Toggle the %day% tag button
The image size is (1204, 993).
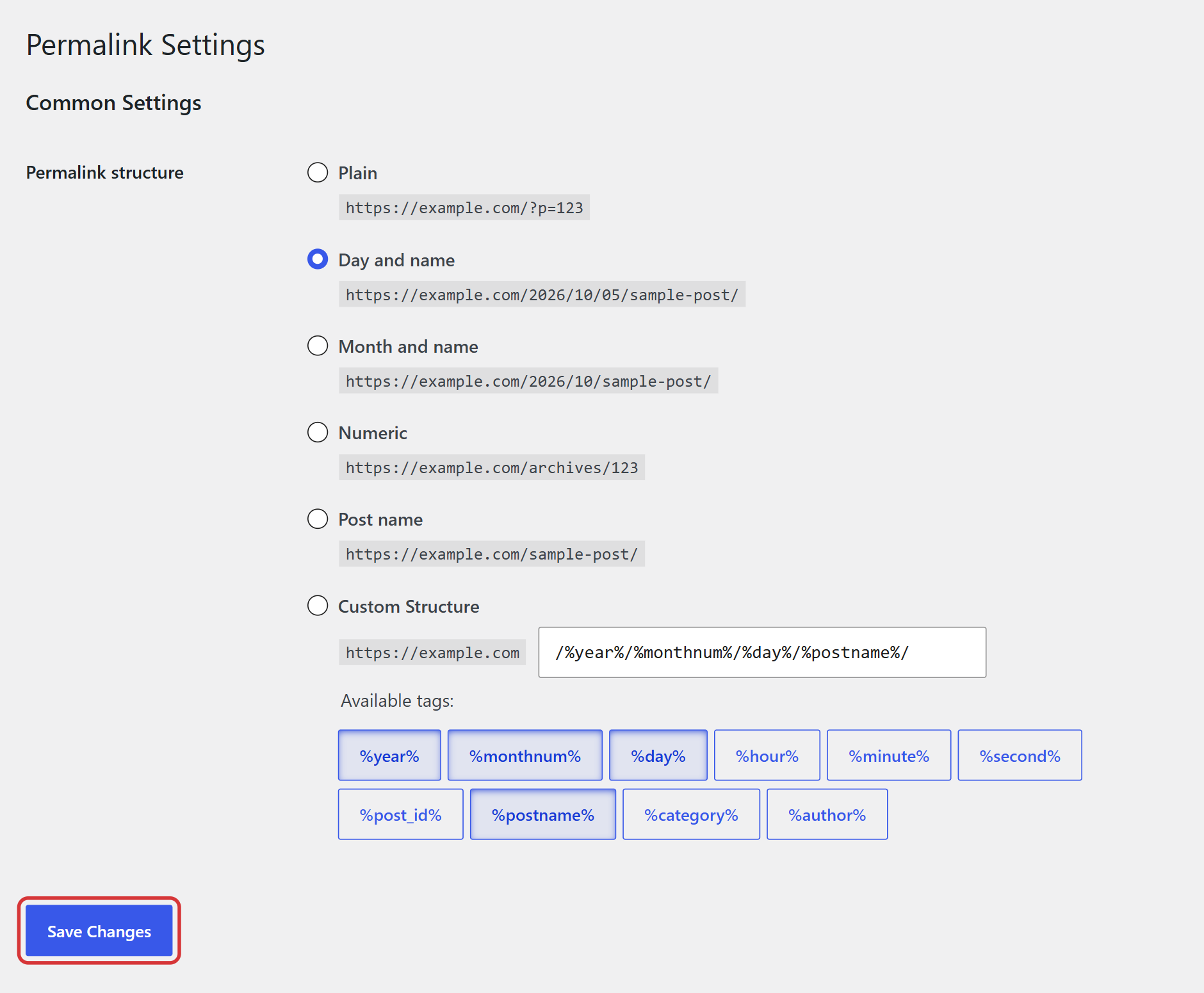658,755
